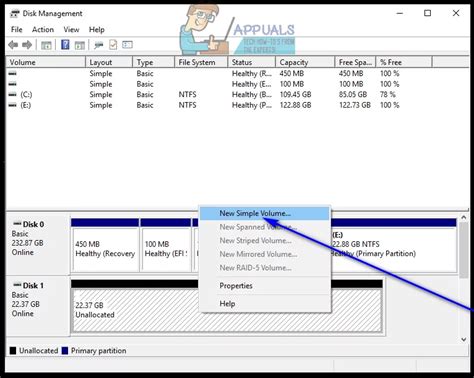The image size is (474, 378).
Task: Choose Properties in the context menu
Action: (265, 286)
